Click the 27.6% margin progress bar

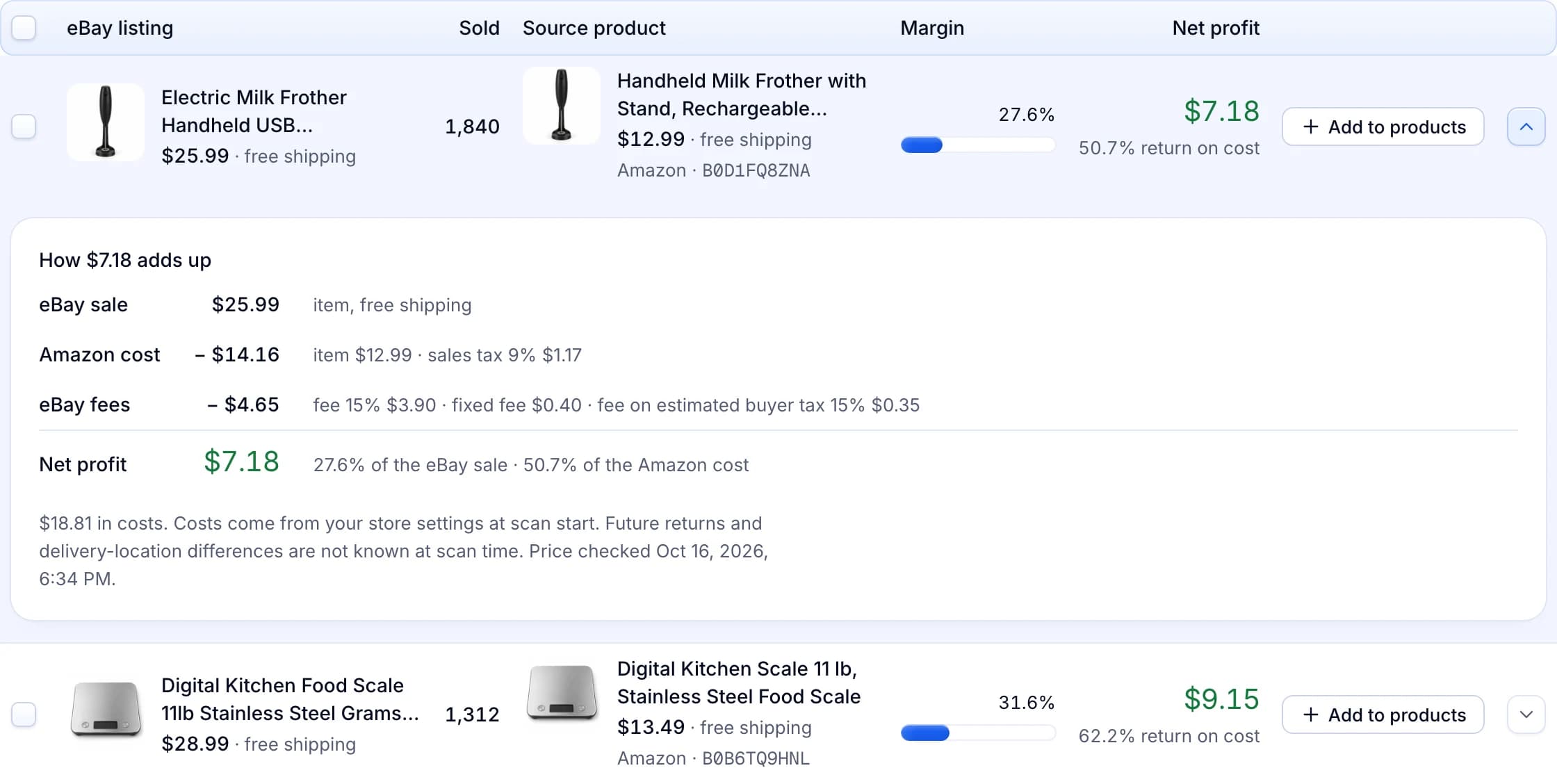click(977, 145)
